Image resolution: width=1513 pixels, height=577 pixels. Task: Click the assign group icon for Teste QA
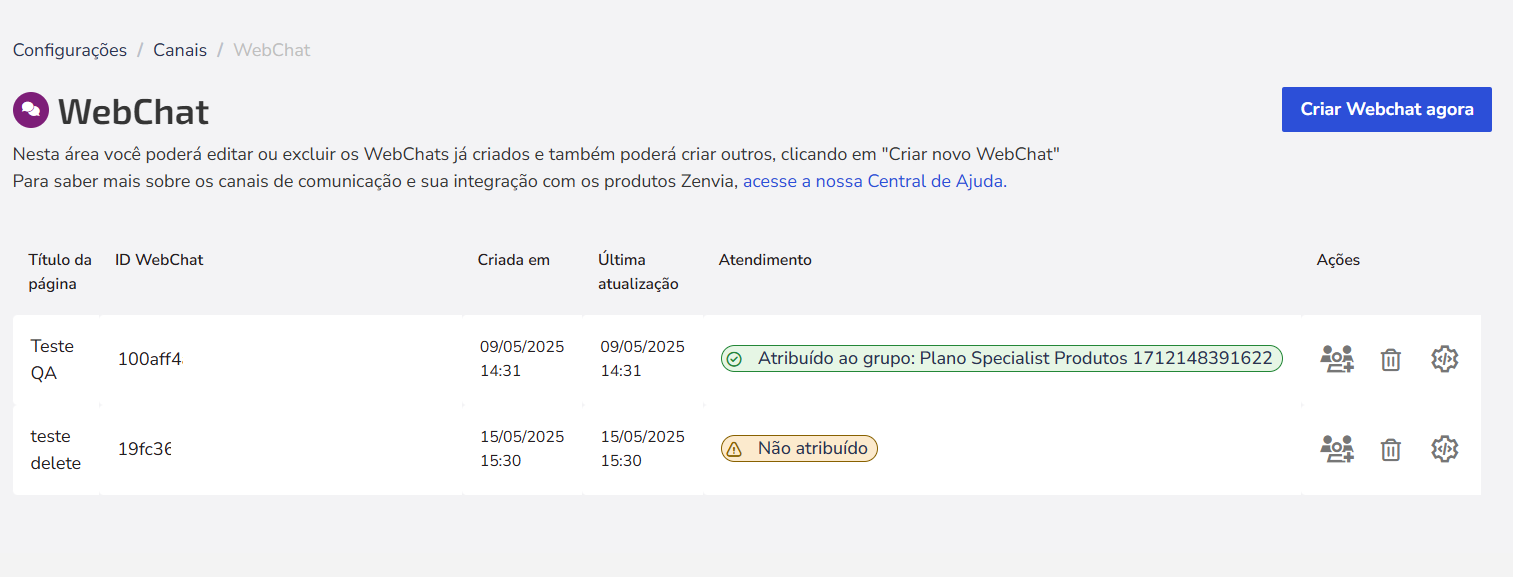1337,359
